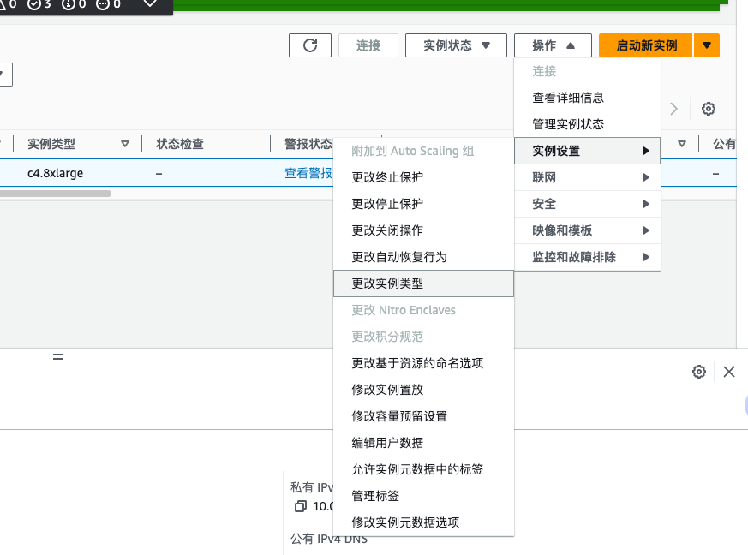Viewport: 748px width, 555px height.
Task: Go to next page with chevron arrow
Action: 675,109
